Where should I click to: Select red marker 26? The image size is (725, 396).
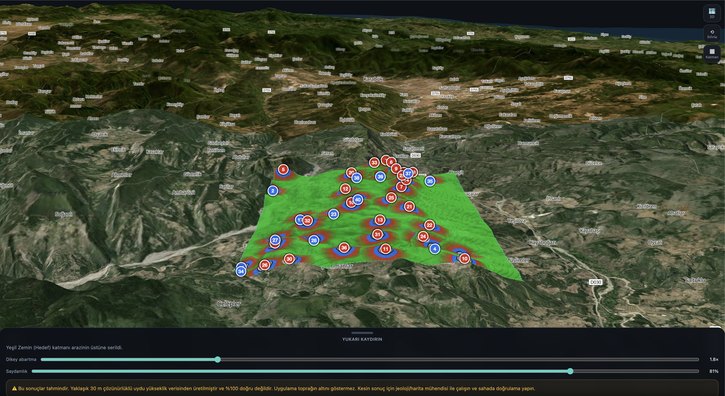[x=264, y=265]
